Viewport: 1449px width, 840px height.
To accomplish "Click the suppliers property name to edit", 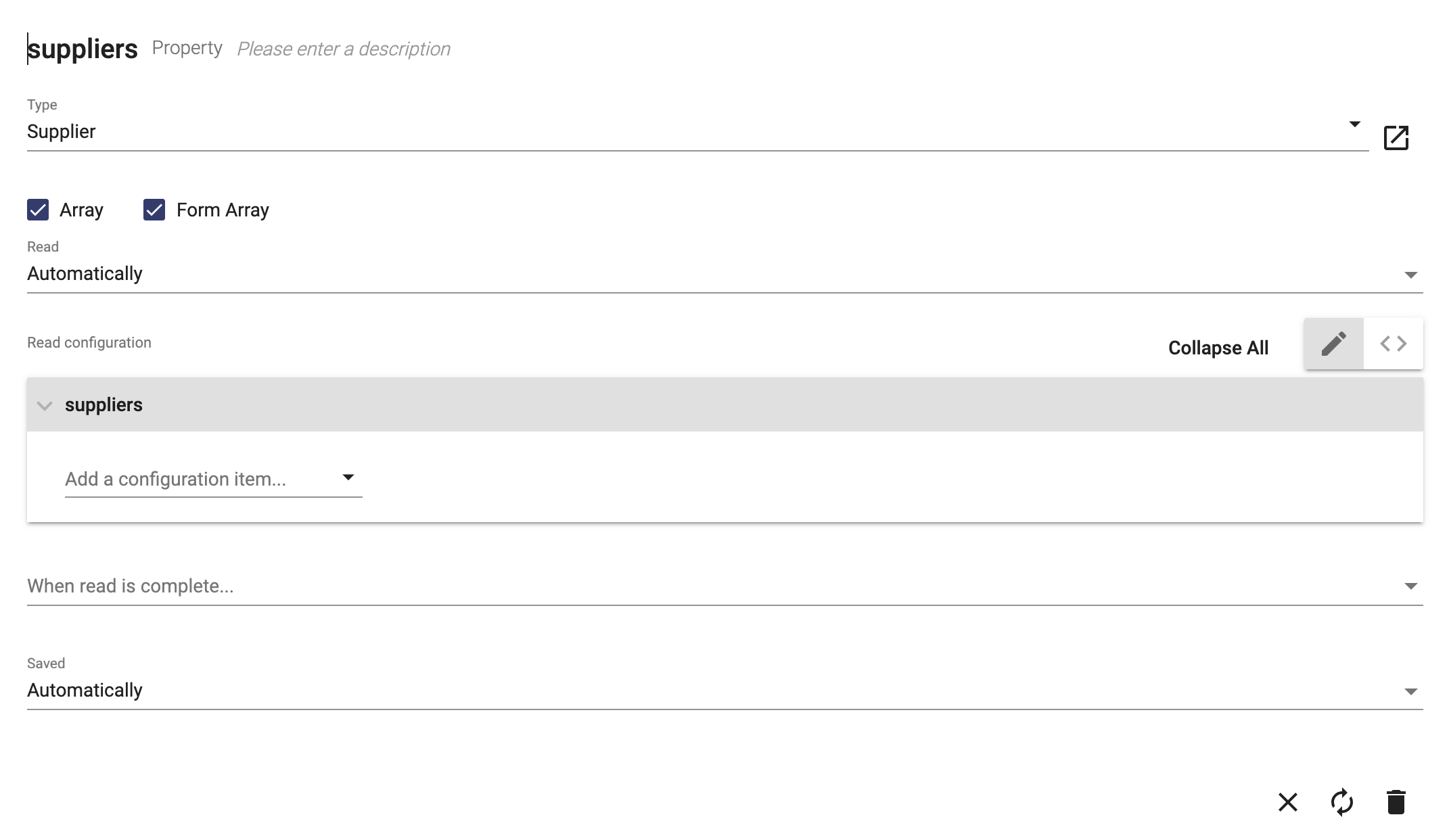I will (x=82, y=48).
